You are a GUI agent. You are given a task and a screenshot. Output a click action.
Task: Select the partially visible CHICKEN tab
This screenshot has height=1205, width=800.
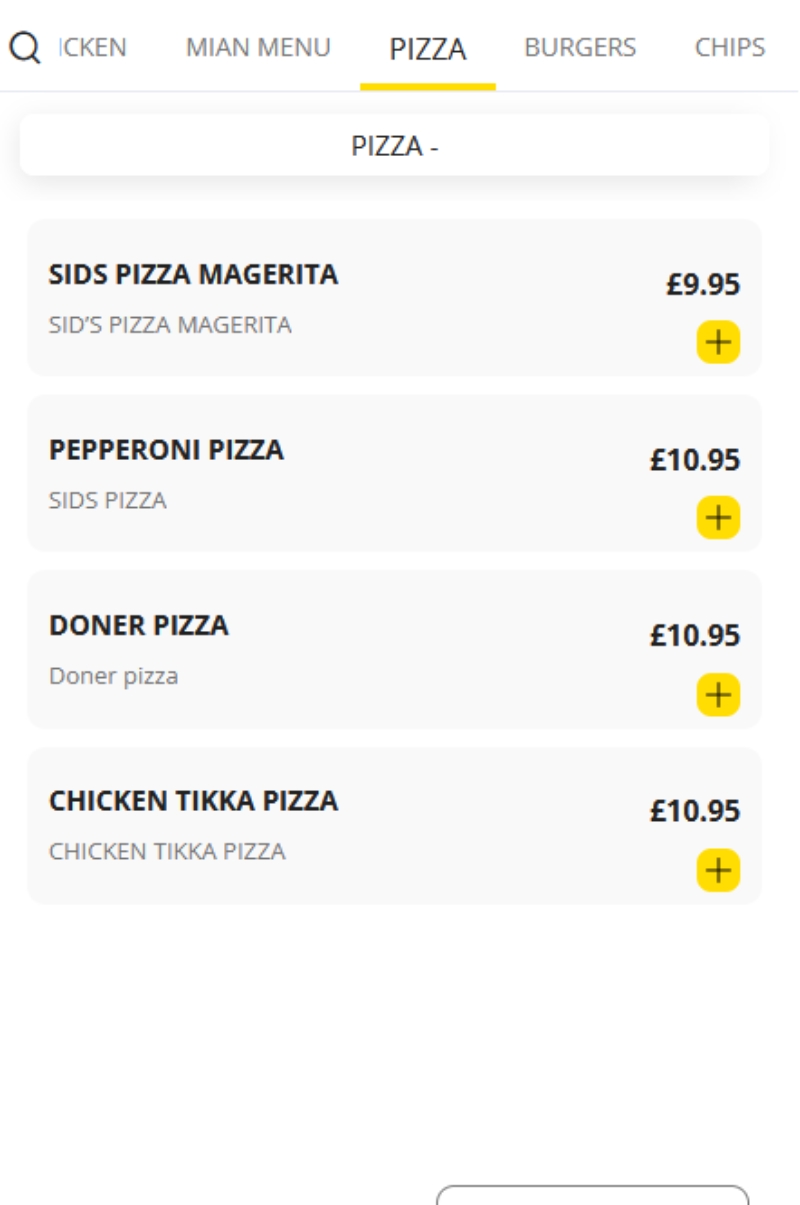coord(93,47)
